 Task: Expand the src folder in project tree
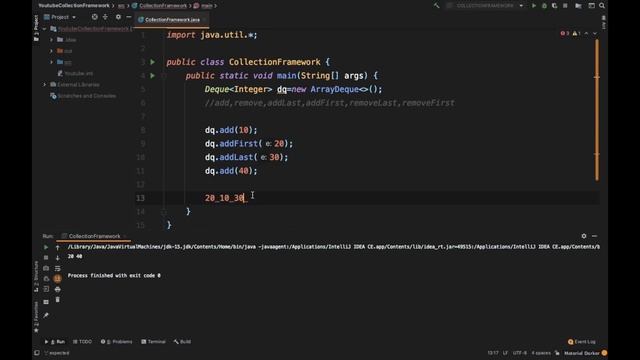pyautogui.click(x=51, y=62)
